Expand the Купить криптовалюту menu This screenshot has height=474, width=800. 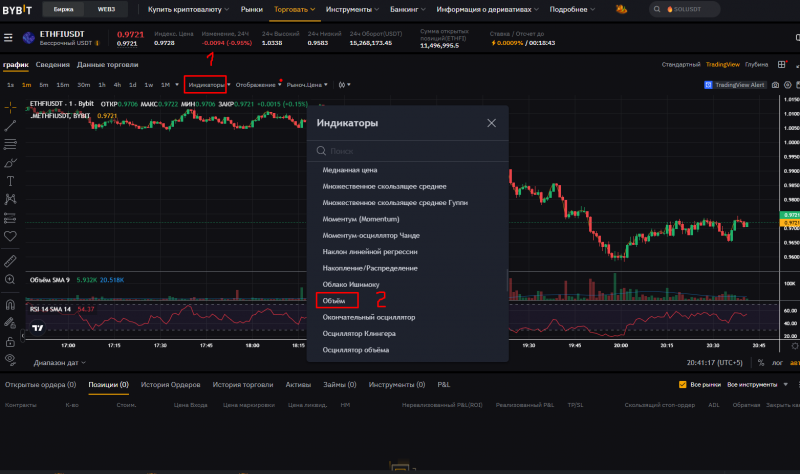[188, 9]
